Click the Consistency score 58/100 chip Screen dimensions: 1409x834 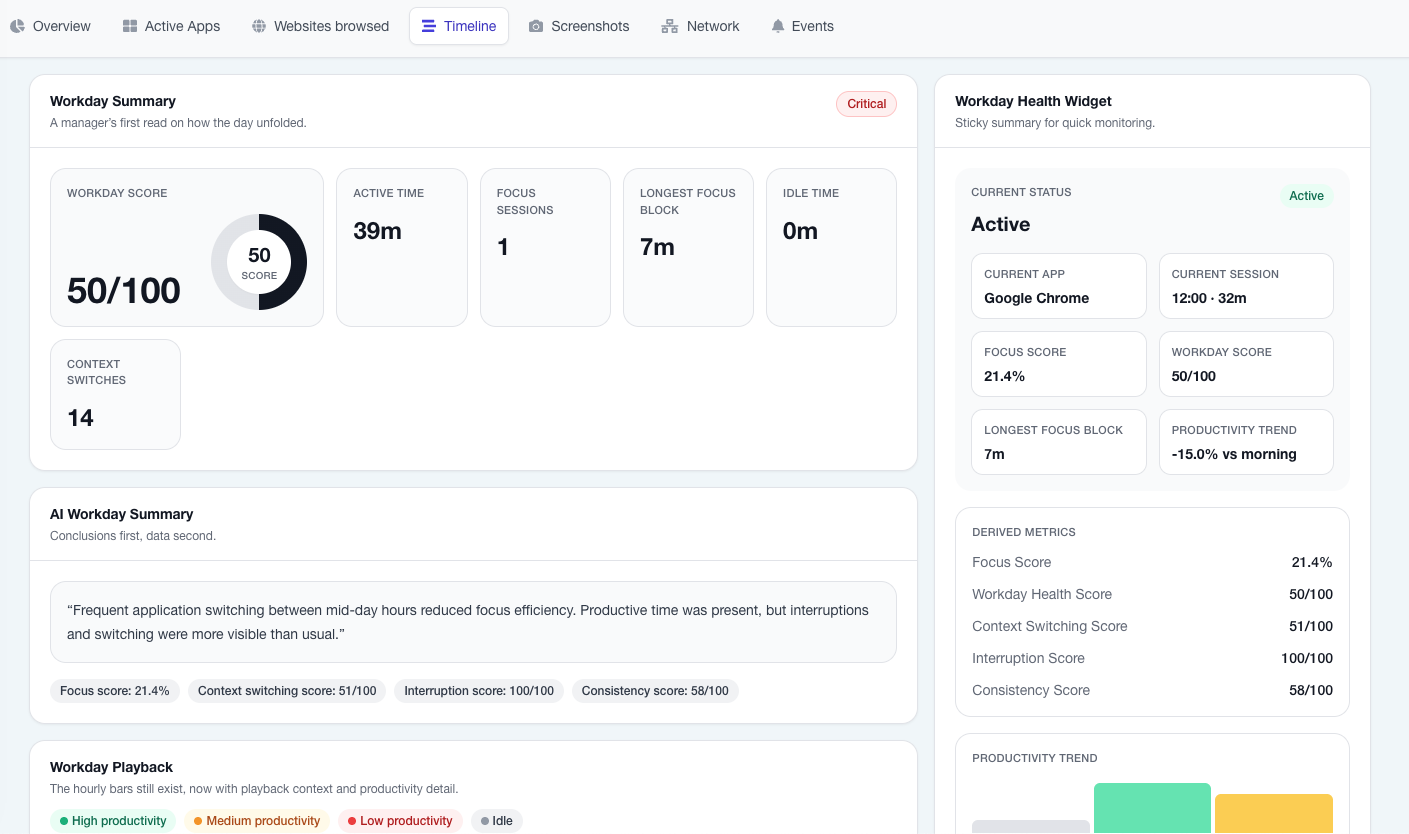point(655,691)
